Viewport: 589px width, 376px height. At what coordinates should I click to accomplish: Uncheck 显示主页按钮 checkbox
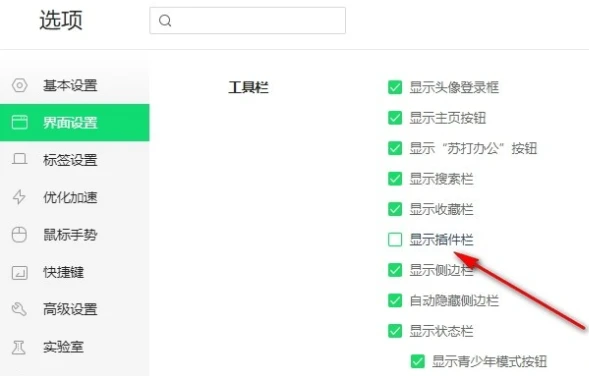(395, 118)
